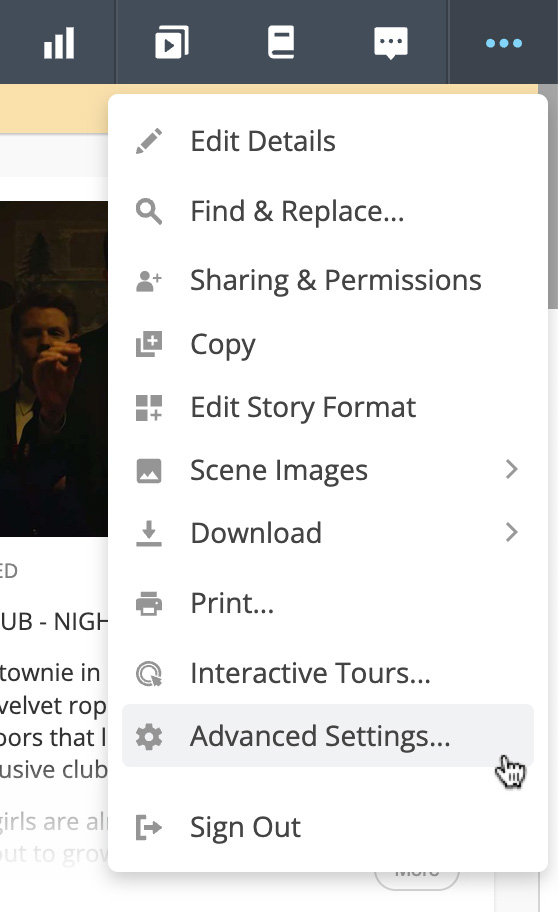Click the add-person icon for Sharing
The width and height of the screenshot is (558, 912).
[x=149, y=281]
